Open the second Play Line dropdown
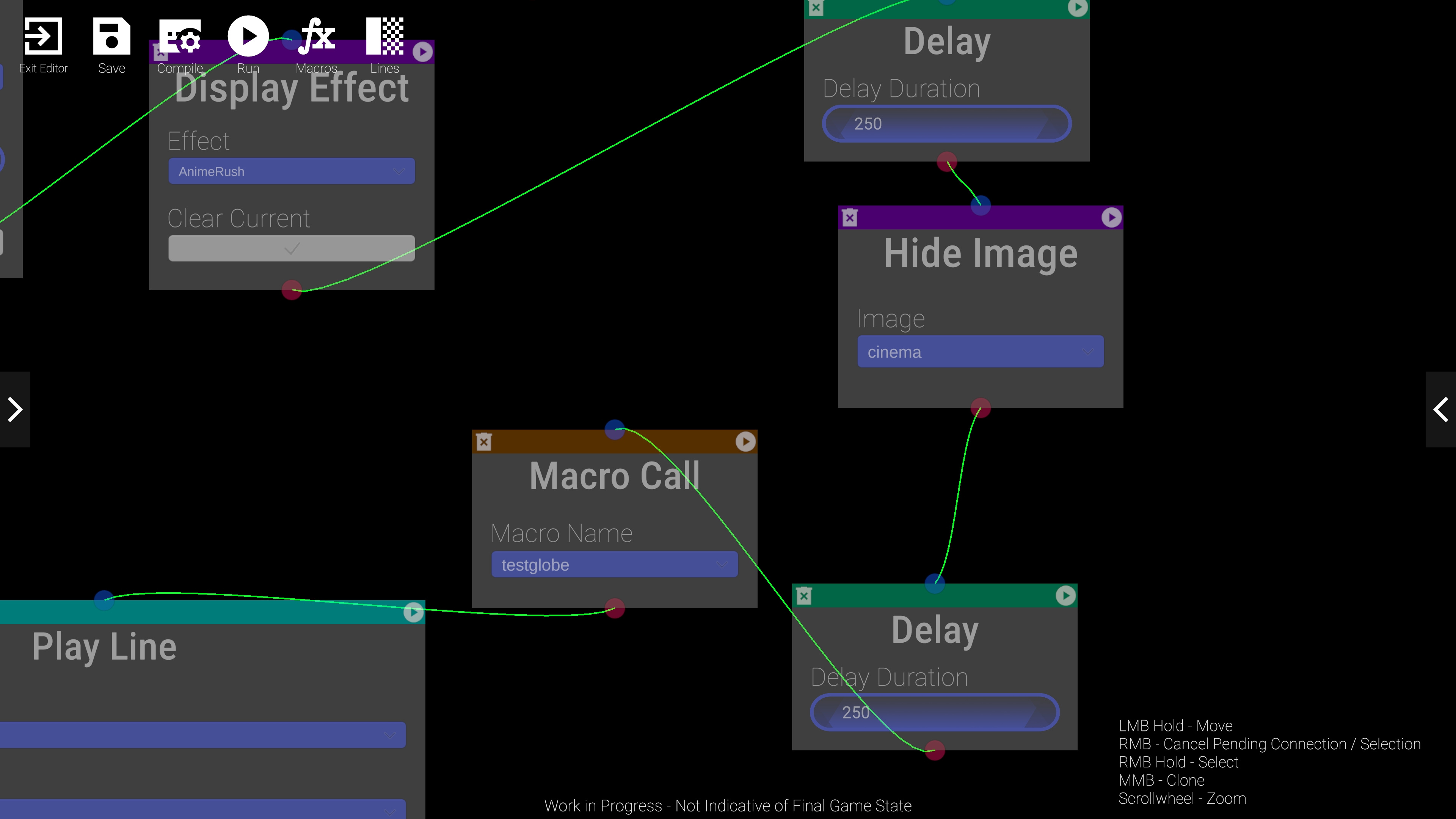This screenshot has height=819, width=1456. click(202, 810)
